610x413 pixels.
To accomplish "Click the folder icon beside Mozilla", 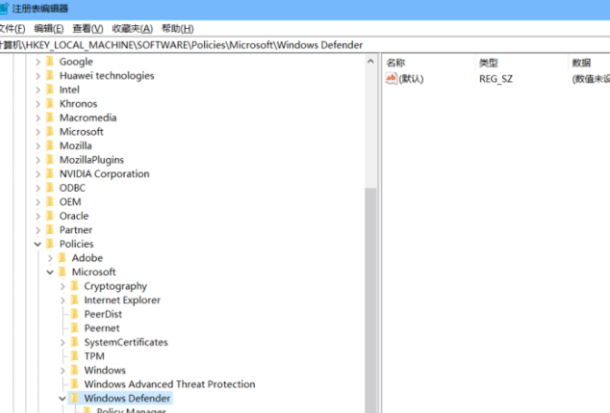I will tap(49, 146).
